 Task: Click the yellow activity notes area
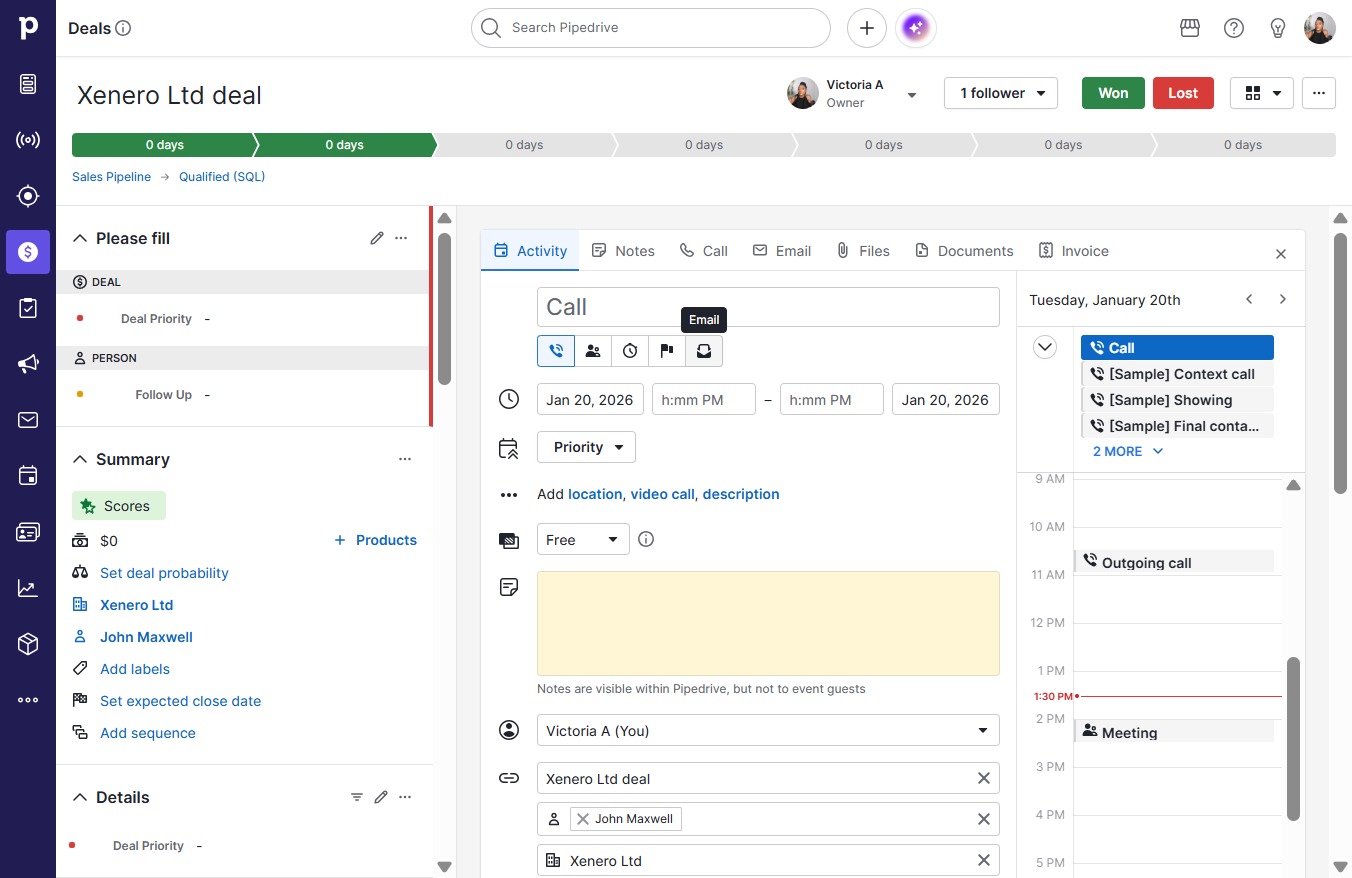pyautogui.click(x=768, y=623)
